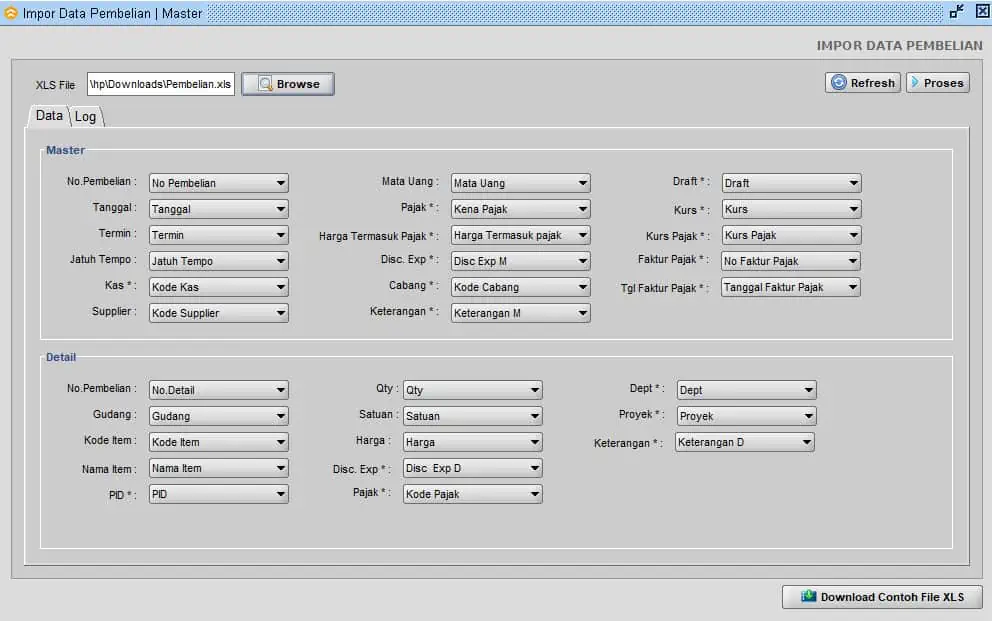Image resolution: width=992 pixels, height=621 pixels.
Task: Click the Refresh button
Action: [x=862, y=83]
